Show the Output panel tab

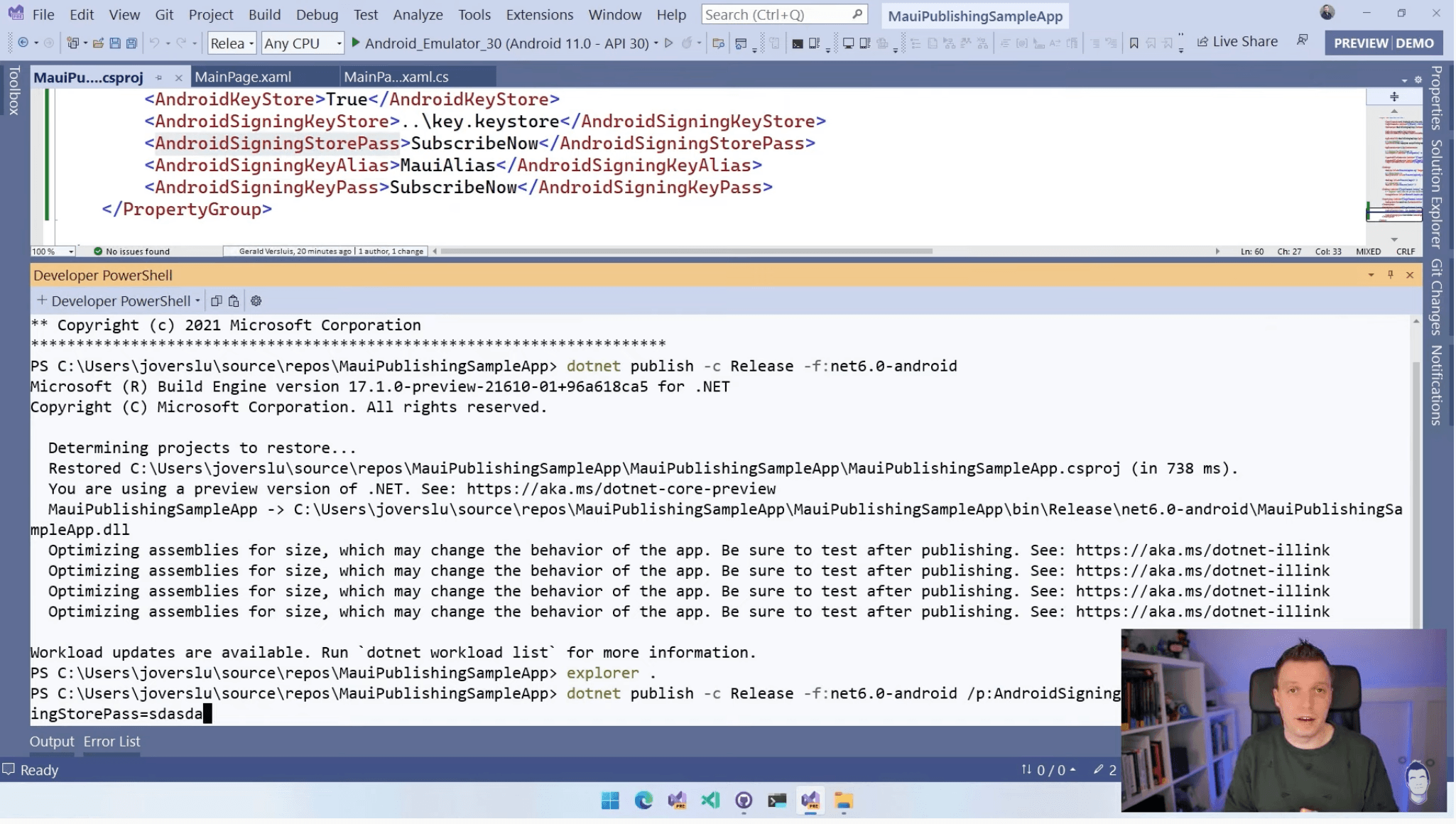pos(52,741)
